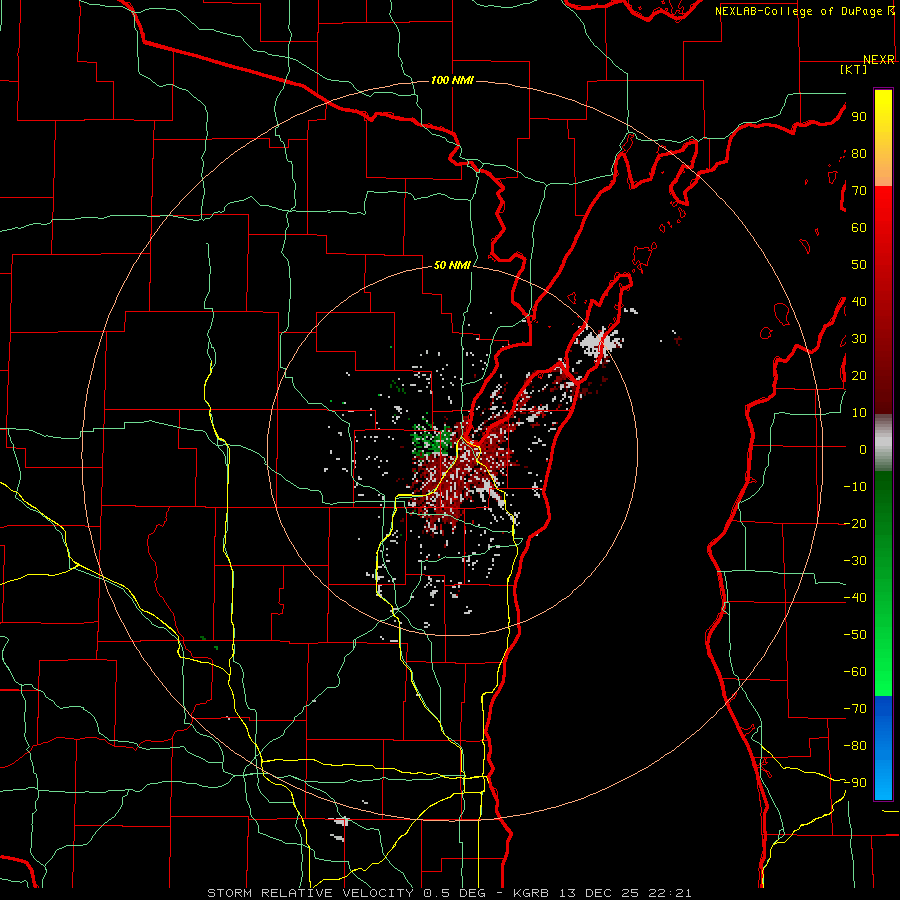Pick the blue segment of the color bar
This screenshot has width=900, height=900.
883,748
